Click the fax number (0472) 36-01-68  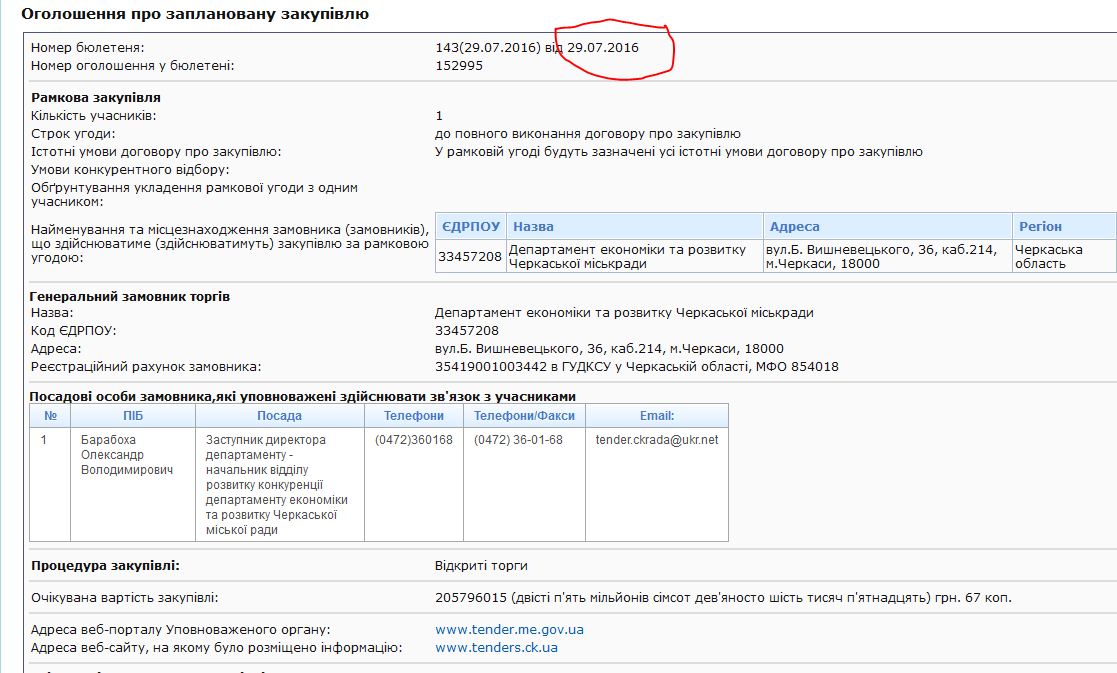click(x=518, y=440)
